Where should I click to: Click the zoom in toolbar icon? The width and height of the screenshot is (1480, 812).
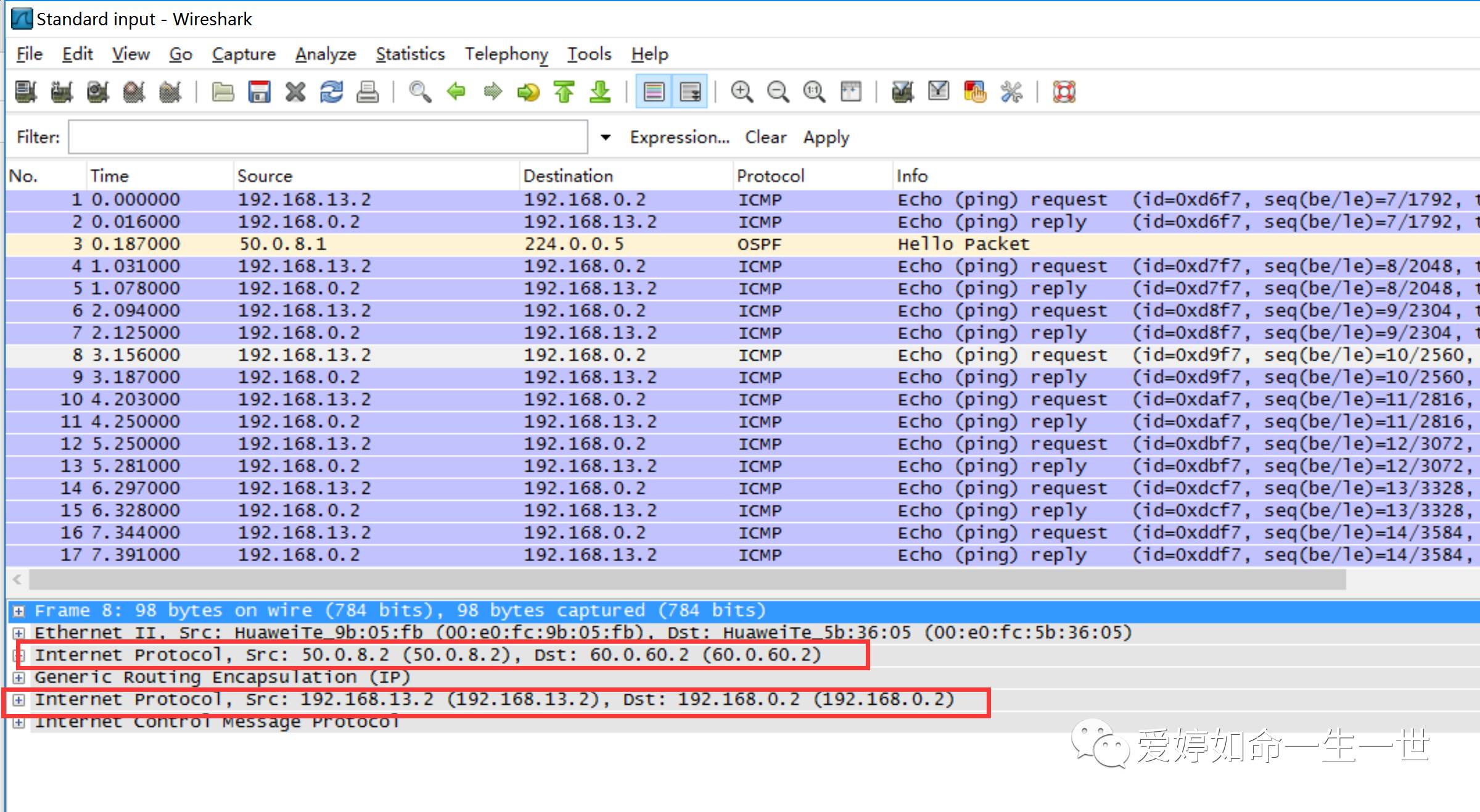742,92
